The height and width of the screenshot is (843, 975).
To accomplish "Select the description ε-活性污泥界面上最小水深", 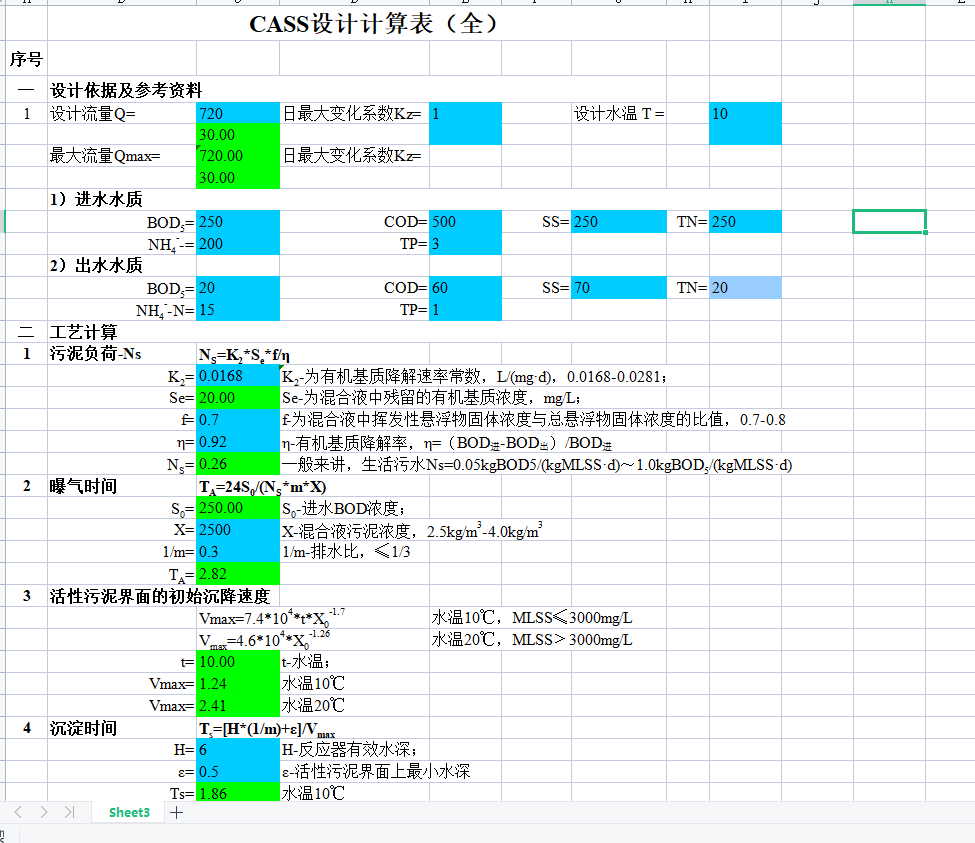I will pyautogui.click(x=376, y=772).
